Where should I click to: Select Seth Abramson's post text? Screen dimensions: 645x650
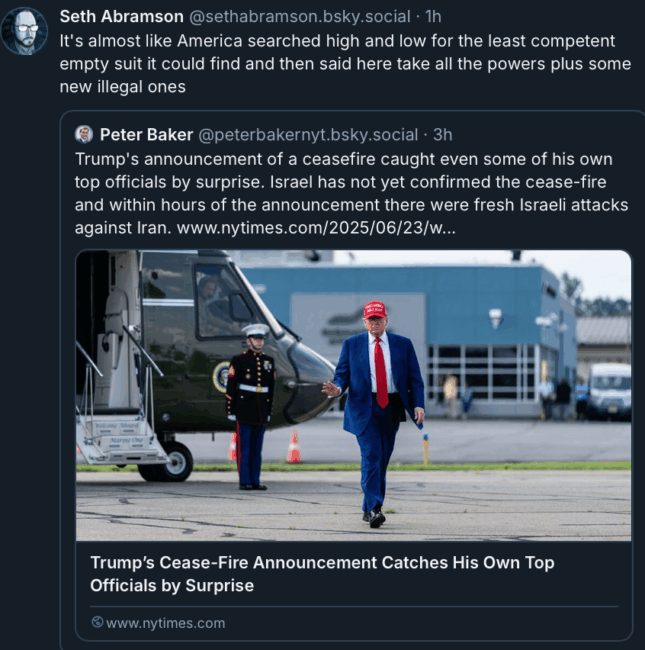[345, 64]
